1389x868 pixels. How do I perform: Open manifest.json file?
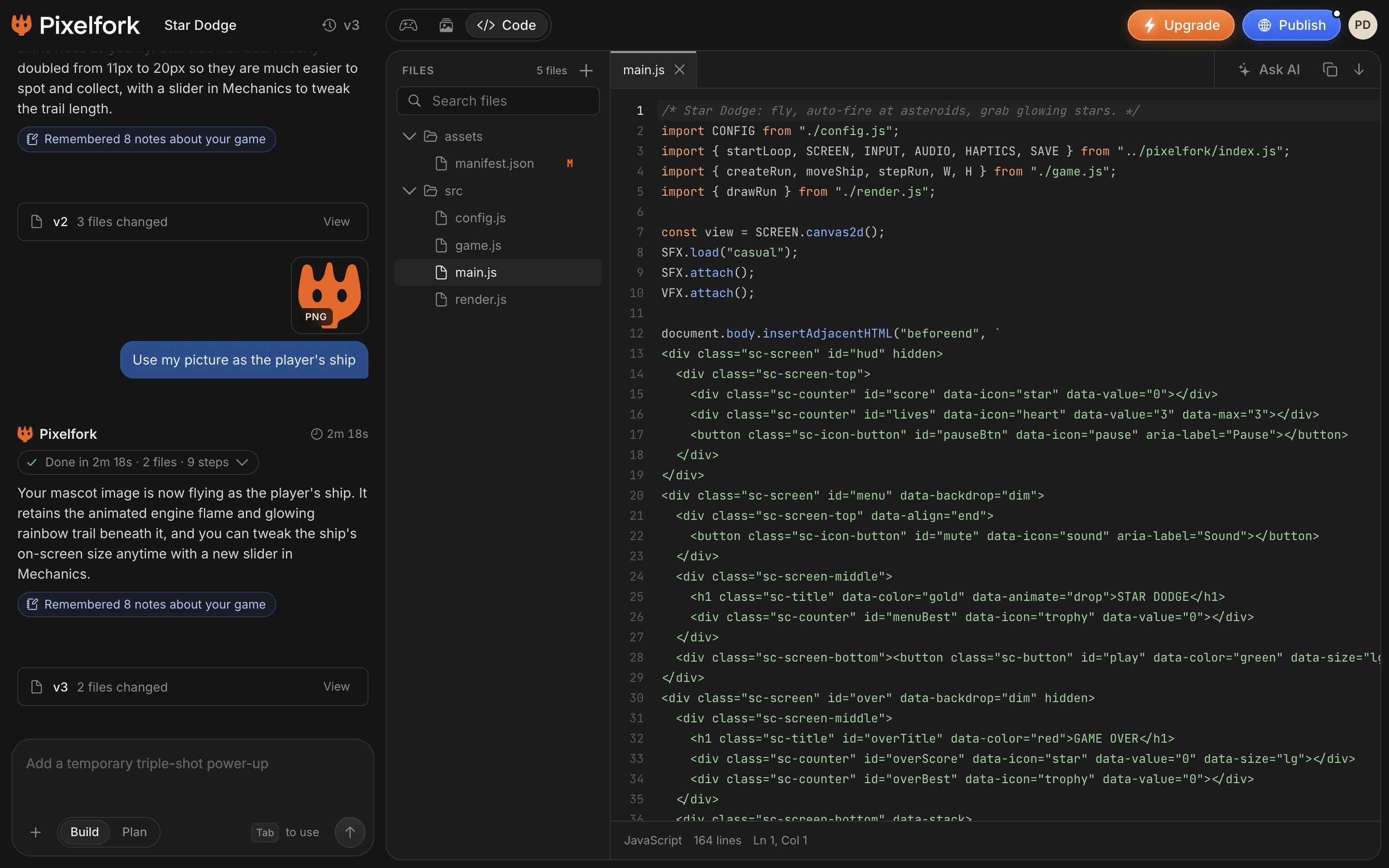coord(498,163)
